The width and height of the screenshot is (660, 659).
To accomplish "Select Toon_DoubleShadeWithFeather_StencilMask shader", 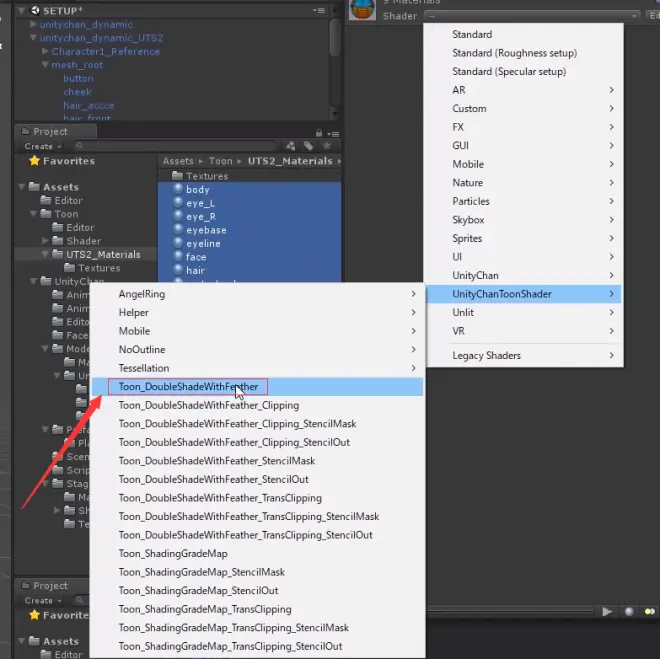I will (257, 461).
